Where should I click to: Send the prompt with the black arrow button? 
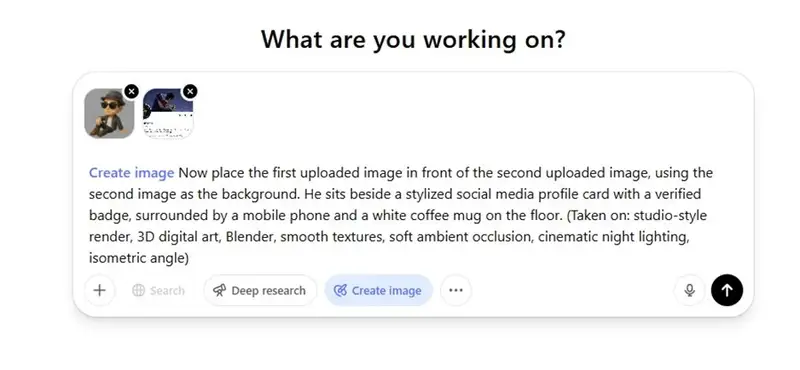(x=727, y=290)
